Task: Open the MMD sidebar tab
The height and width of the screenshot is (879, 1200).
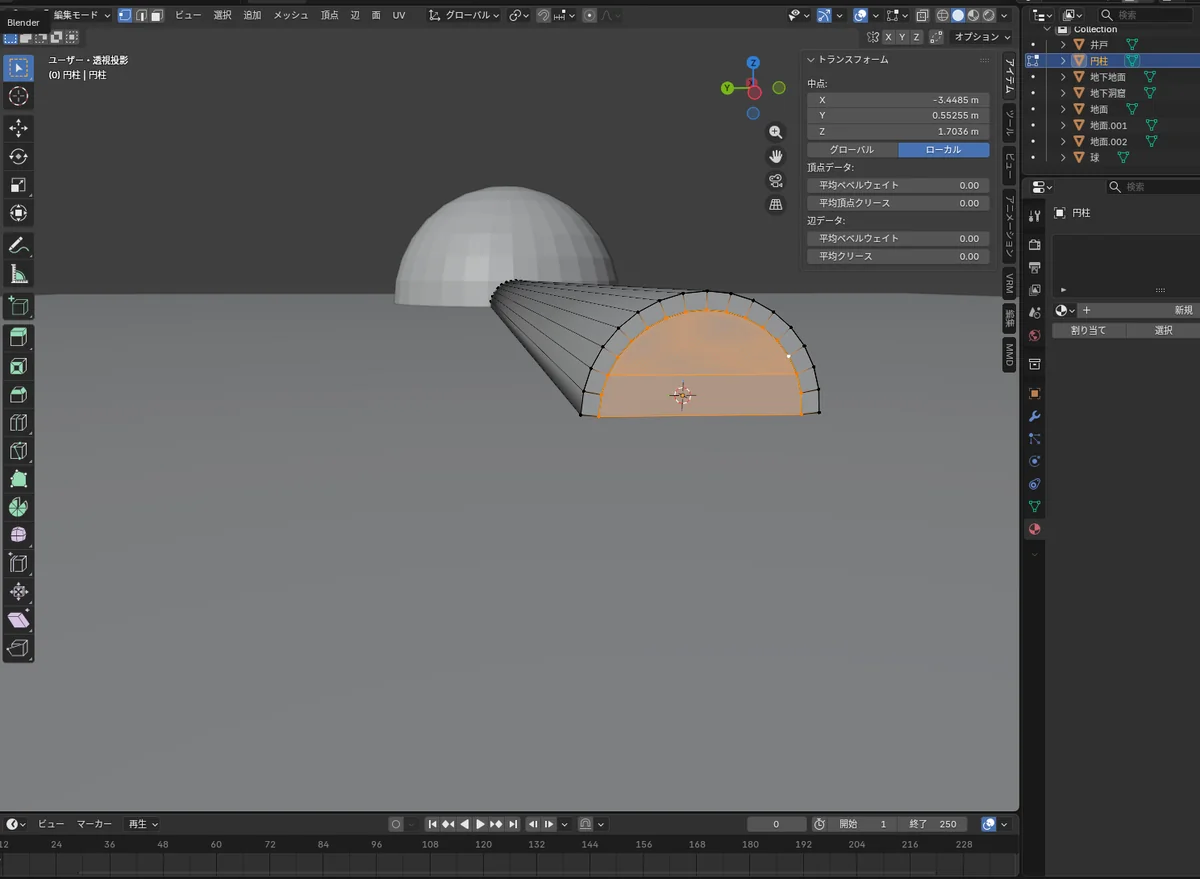Action: (1009, 354)
